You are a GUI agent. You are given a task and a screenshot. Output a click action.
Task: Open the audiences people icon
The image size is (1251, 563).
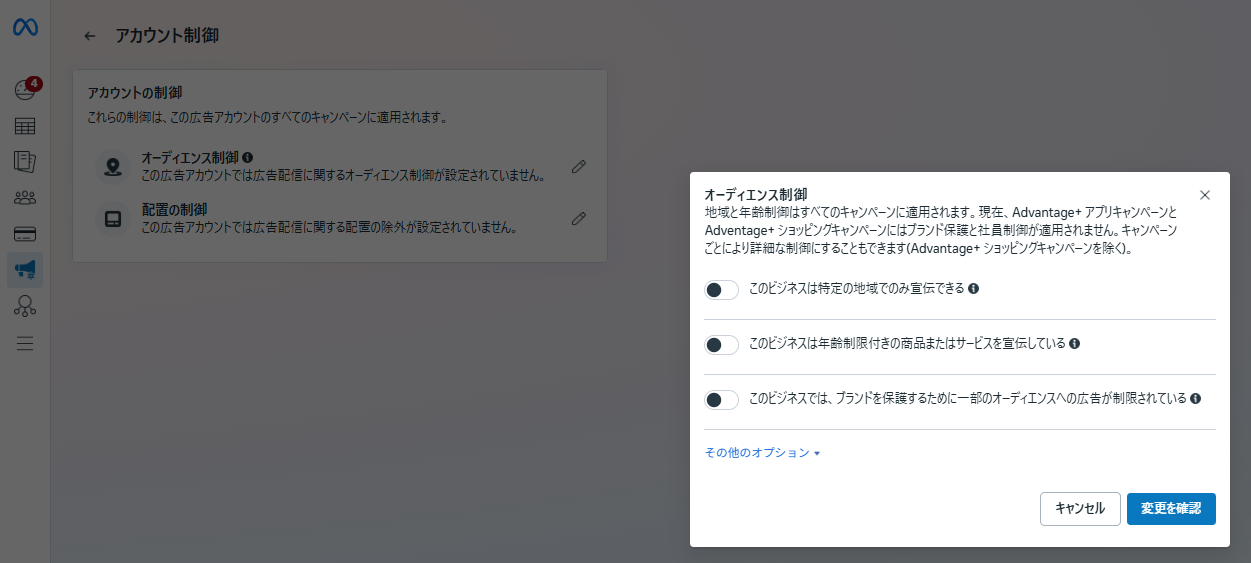(x=25, y=198)
